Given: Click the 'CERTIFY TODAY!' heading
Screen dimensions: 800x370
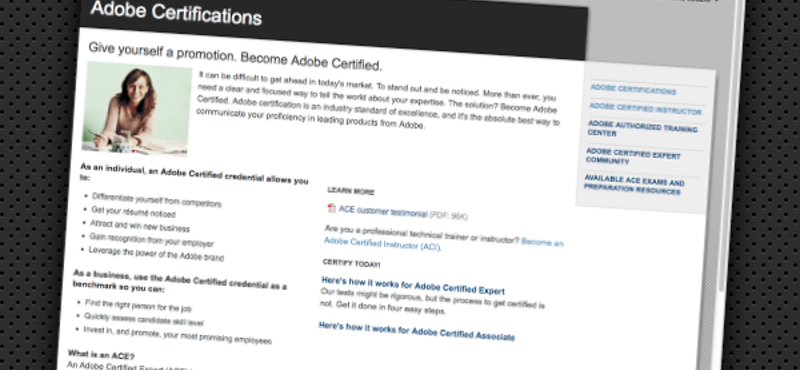Looking at the screenshot, I should (351, 264).
